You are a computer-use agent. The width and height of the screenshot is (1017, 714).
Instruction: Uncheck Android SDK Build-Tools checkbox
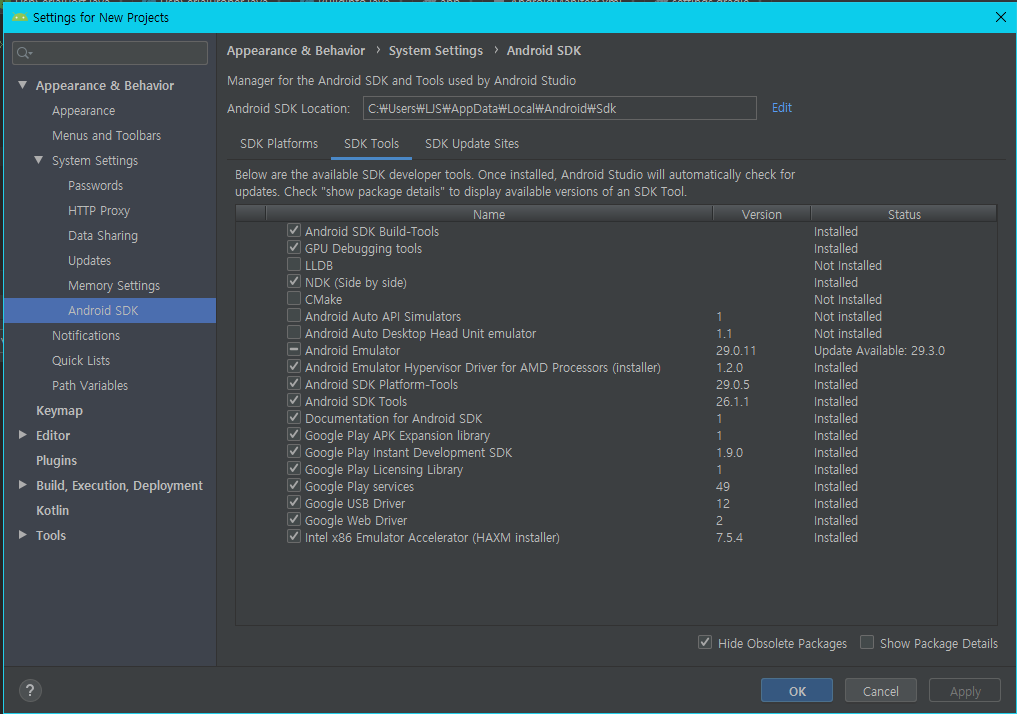(x=294, y=230)
